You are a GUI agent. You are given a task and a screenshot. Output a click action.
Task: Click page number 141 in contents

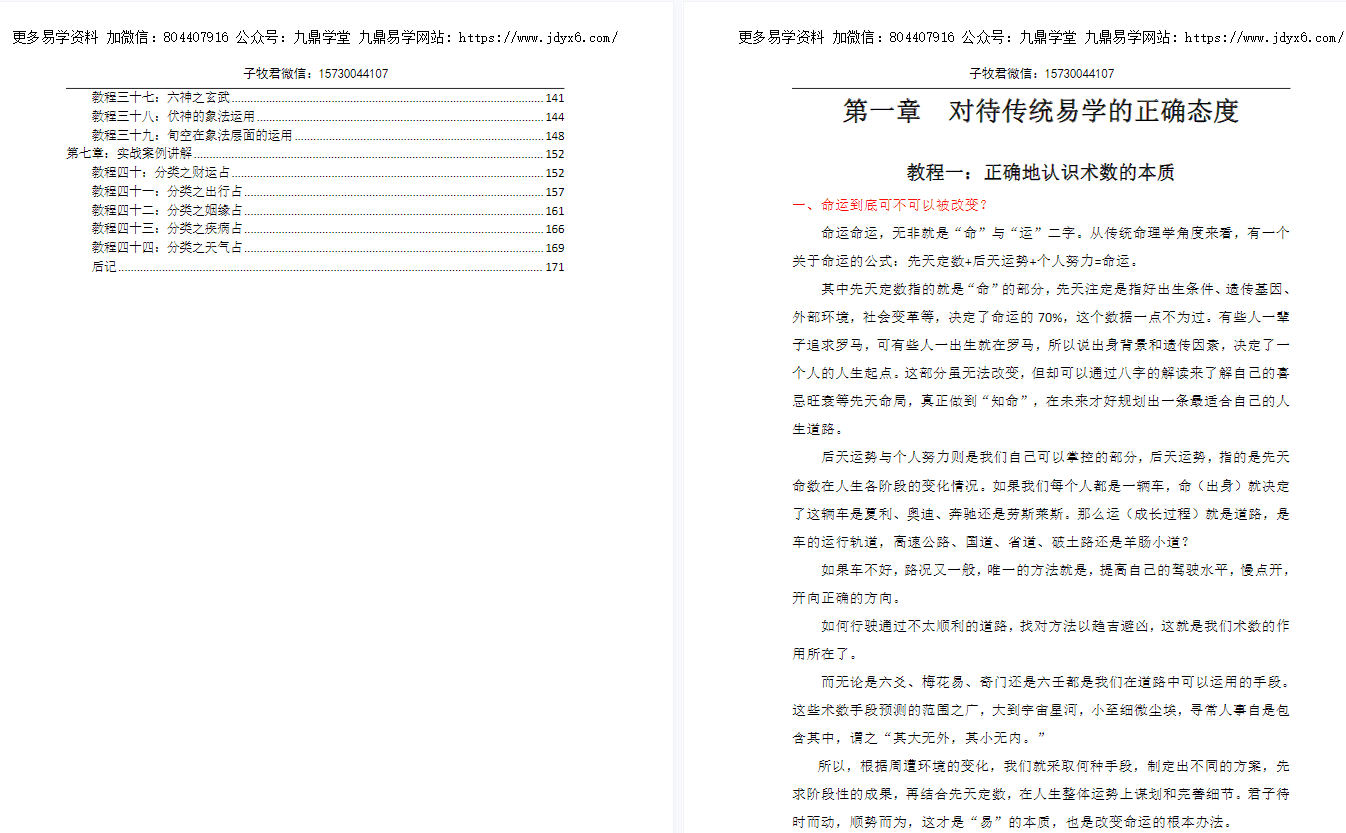point(555,98)
